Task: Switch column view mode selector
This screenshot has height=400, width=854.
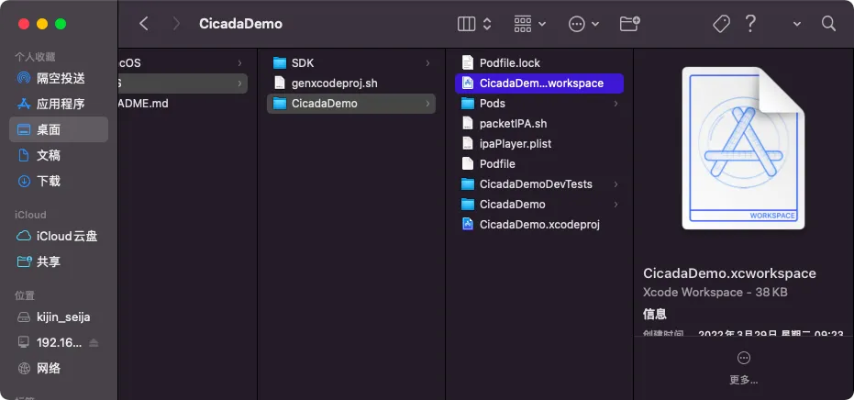Action: (474, 23)
